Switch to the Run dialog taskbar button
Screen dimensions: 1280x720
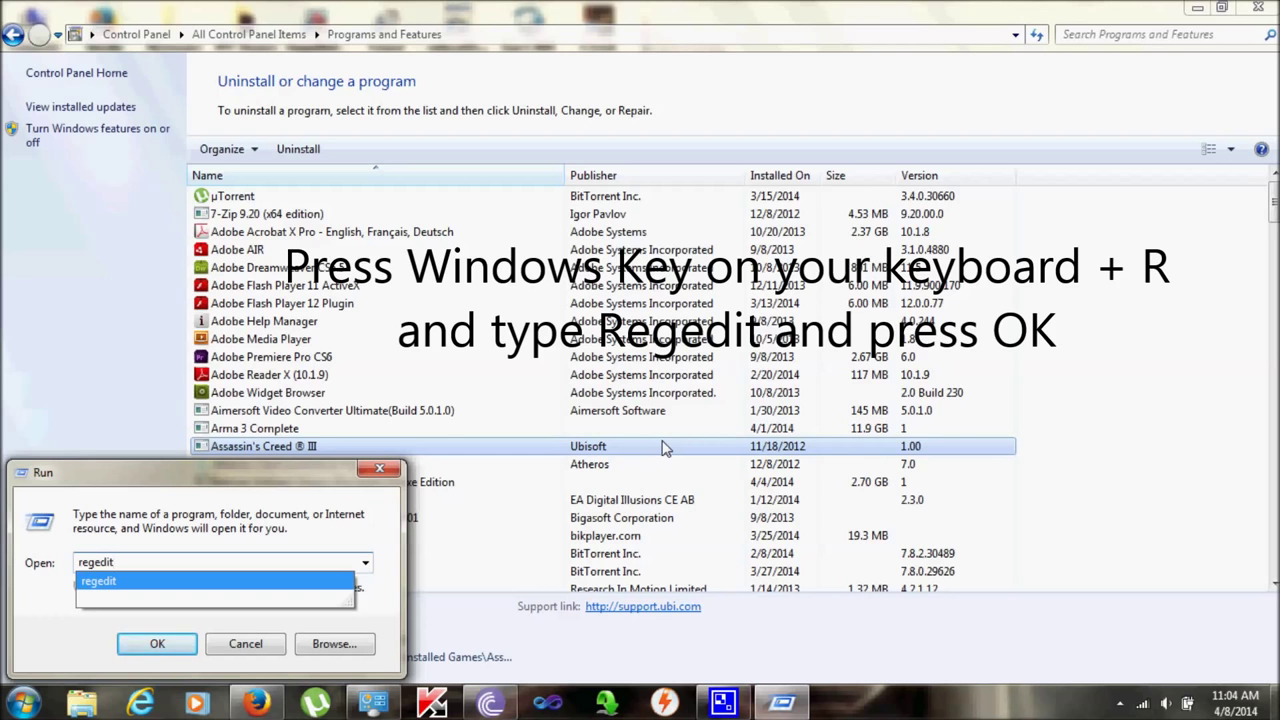(x=782, y=703)
